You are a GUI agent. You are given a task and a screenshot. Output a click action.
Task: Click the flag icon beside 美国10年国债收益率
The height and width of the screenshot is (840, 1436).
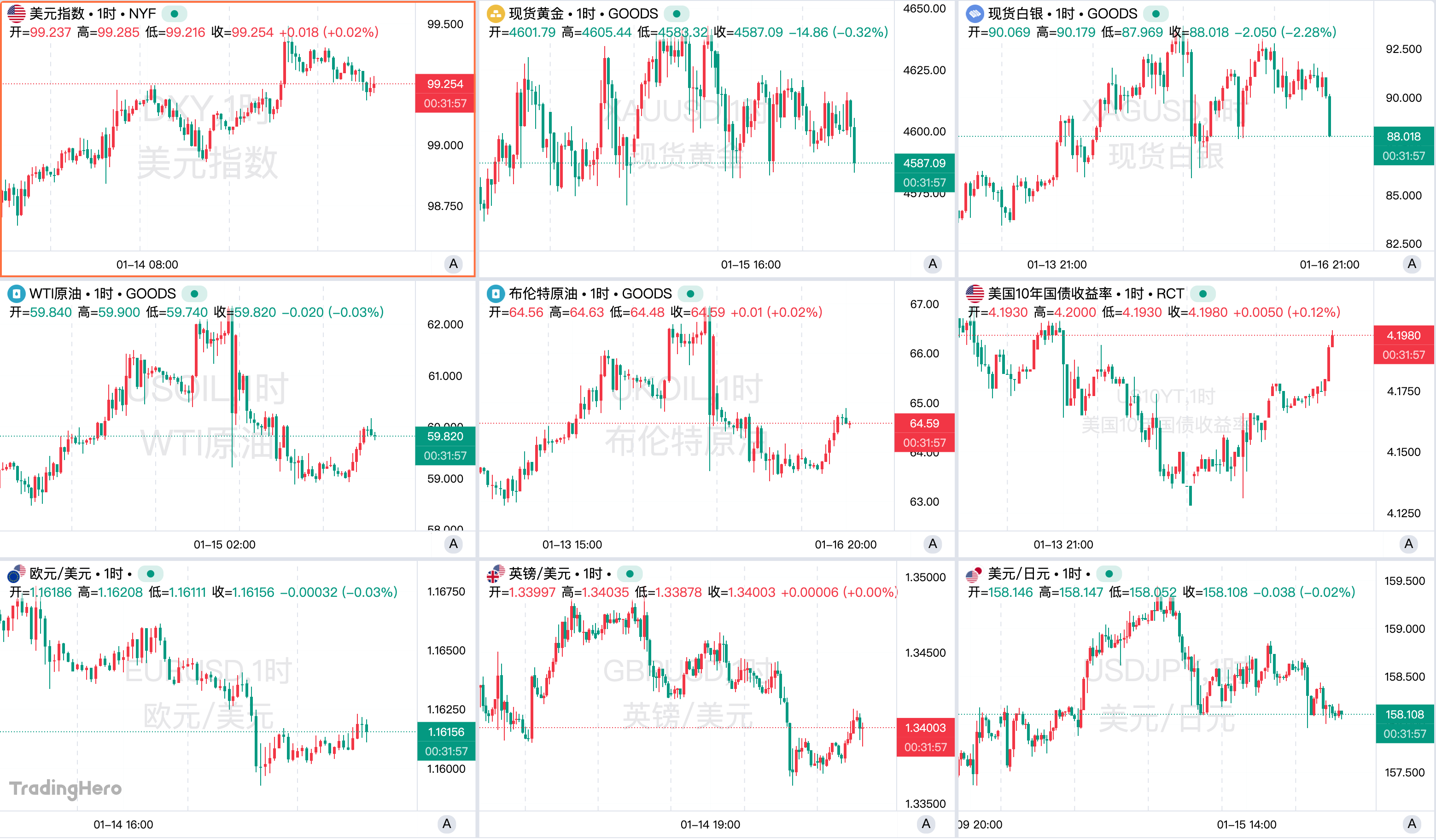[x=975, y=293]
